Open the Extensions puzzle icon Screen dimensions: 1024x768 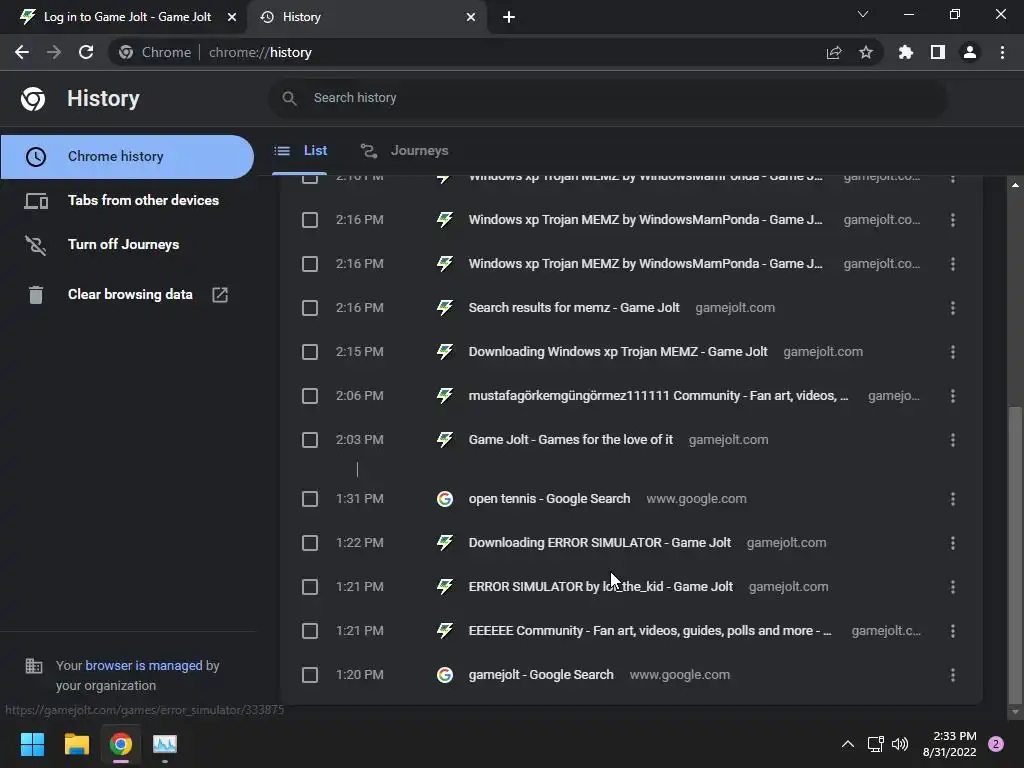(x=906, y=52)
